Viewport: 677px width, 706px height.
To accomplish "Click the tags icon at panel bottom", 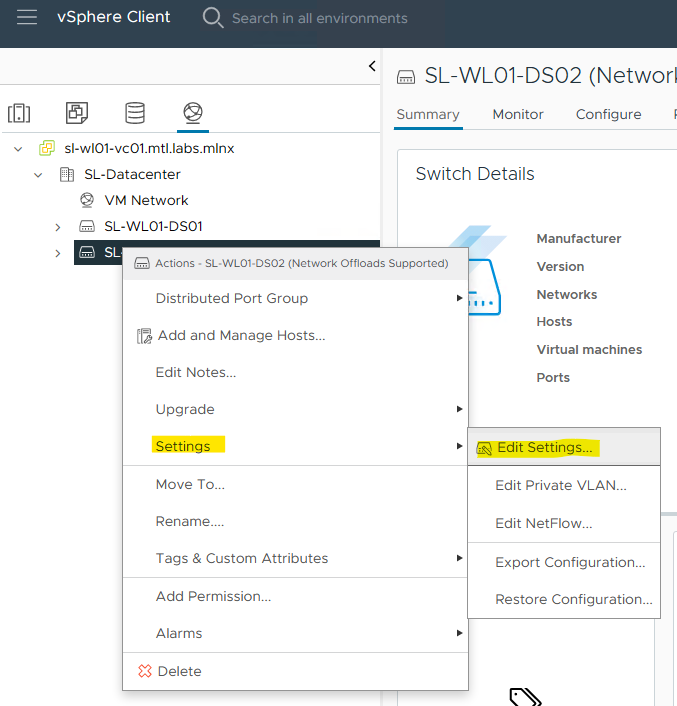I will click(x=525, y=696).
